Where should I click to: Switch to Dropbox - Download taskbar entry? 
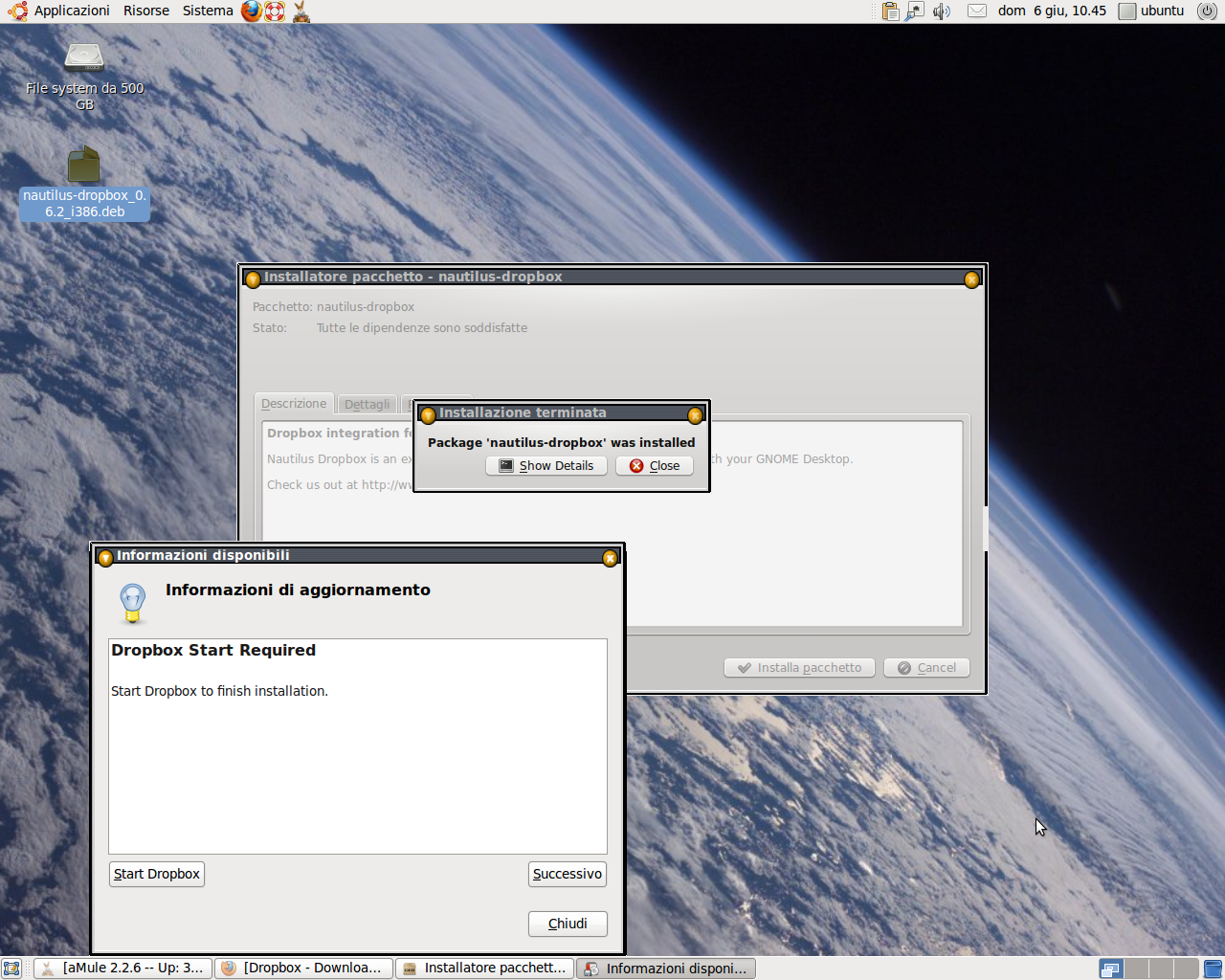[303, 969]
